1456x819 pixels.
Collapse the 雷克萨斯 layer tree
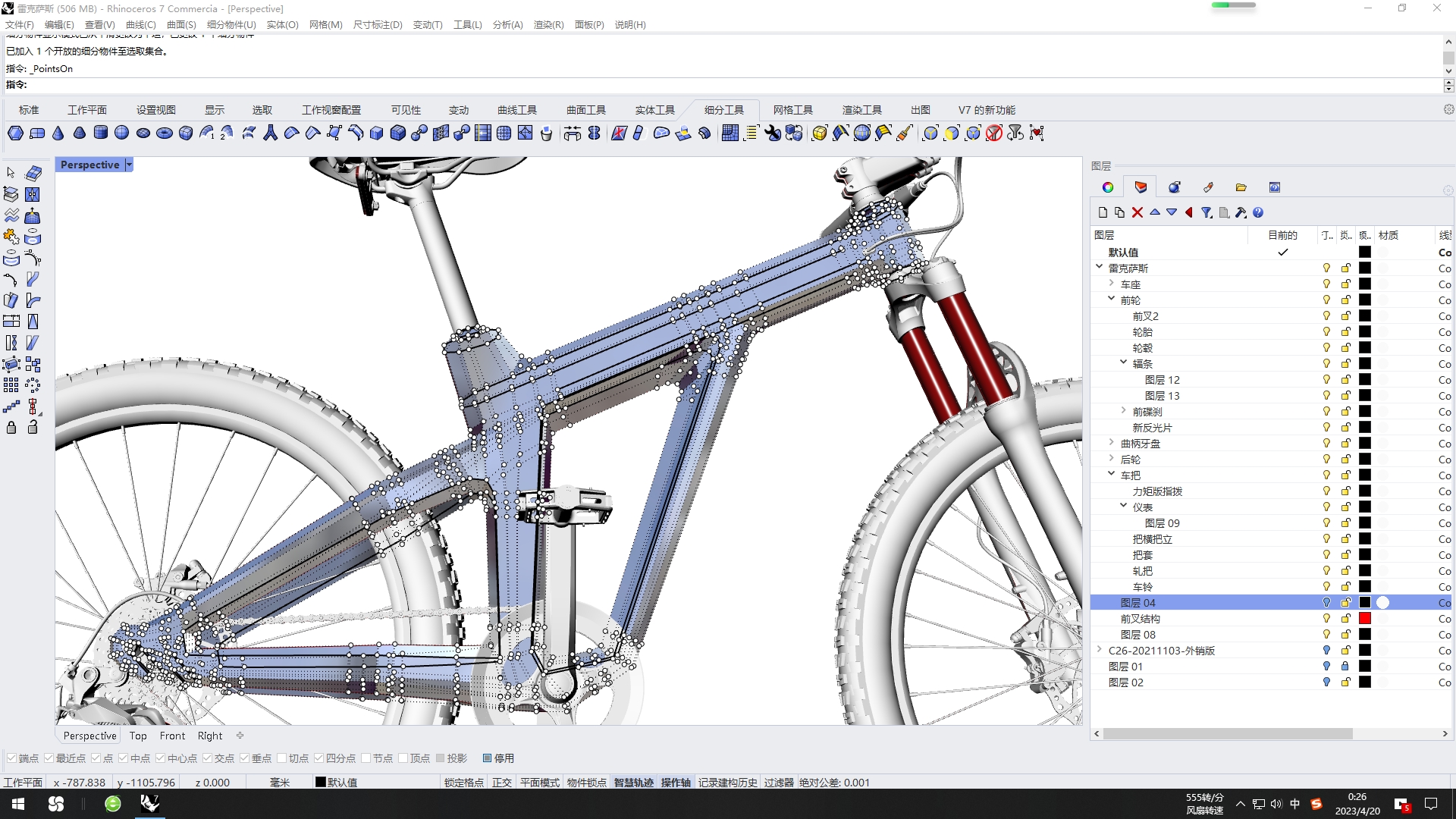coord(1099,267)
